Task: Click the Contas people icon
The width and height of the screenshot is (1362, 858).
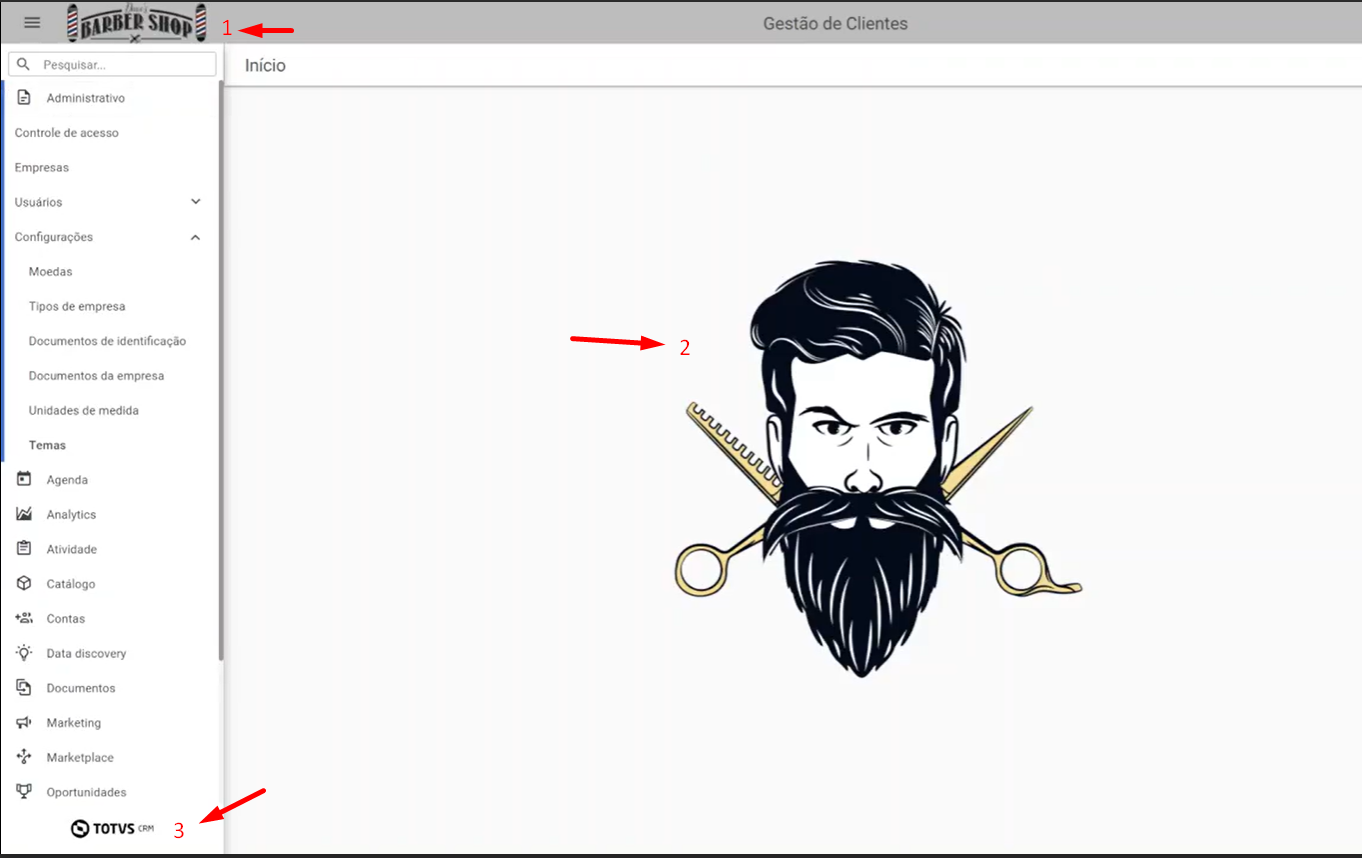Action: (x=24, y=618)
